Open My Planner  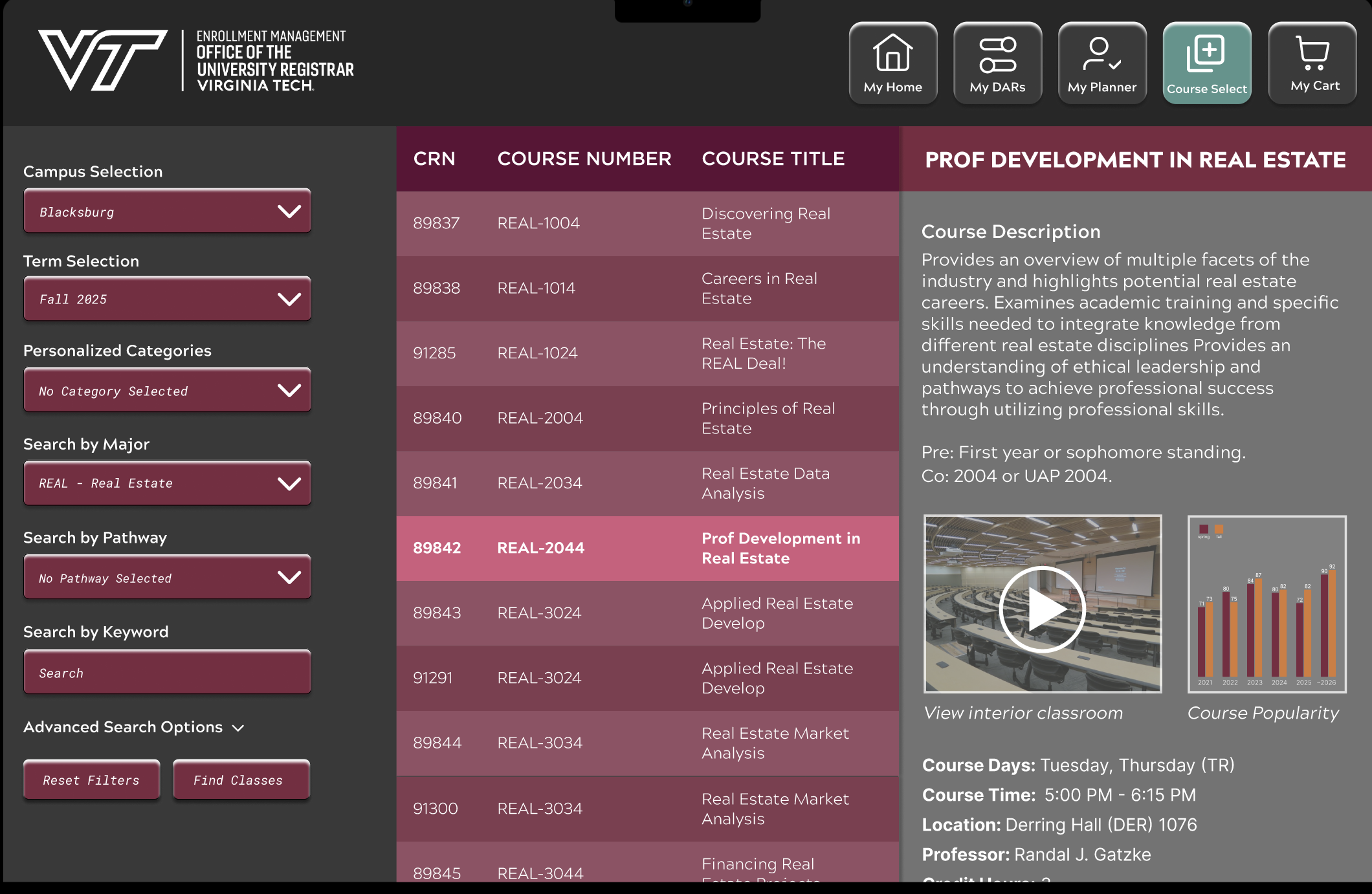click(x=1101, y=63)
